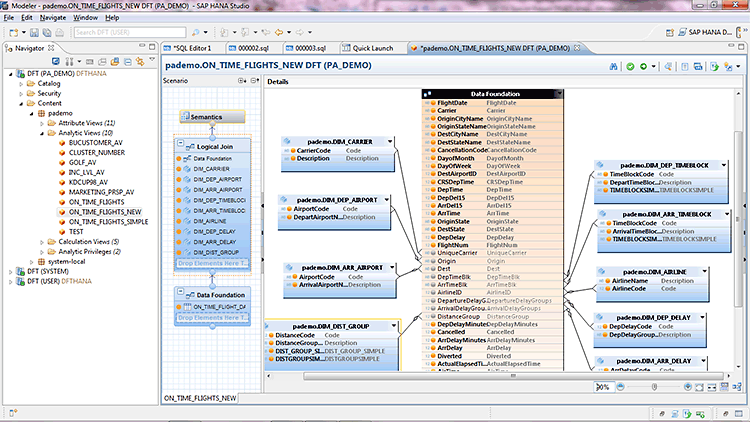Image resolution: width=750 pixels, height=422 pixels.
Task: Click the expand all icon in Scenario header
Action: pos(242,81)
